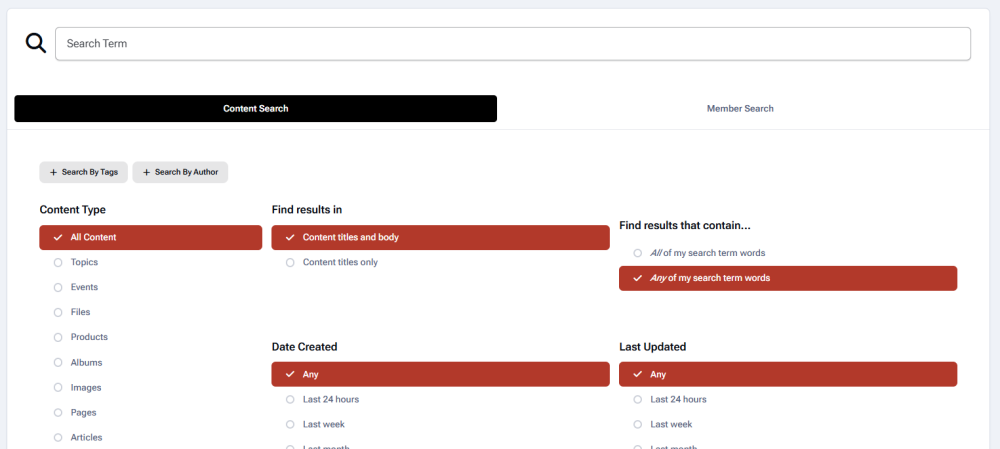Switch to Content Search tab
Viewport: 1000px width, 449px height.
click(x=255, y=109)
